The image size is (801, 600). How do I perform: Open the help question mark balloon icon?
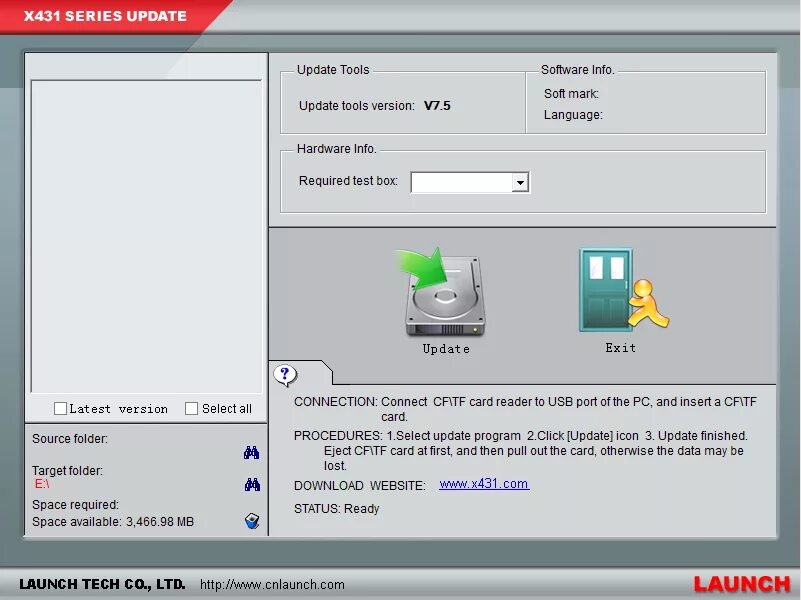click(287, 375)
